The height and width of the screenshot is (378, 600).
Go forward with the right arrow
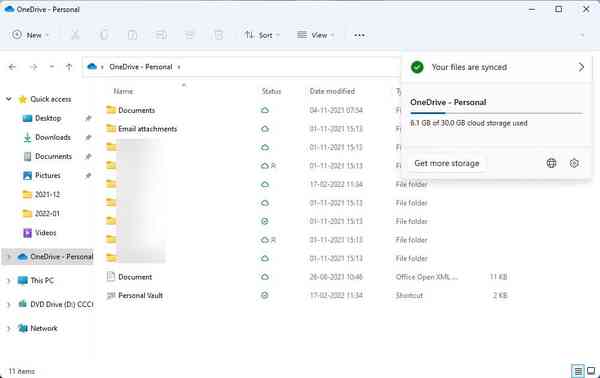(x=33, y=67)
